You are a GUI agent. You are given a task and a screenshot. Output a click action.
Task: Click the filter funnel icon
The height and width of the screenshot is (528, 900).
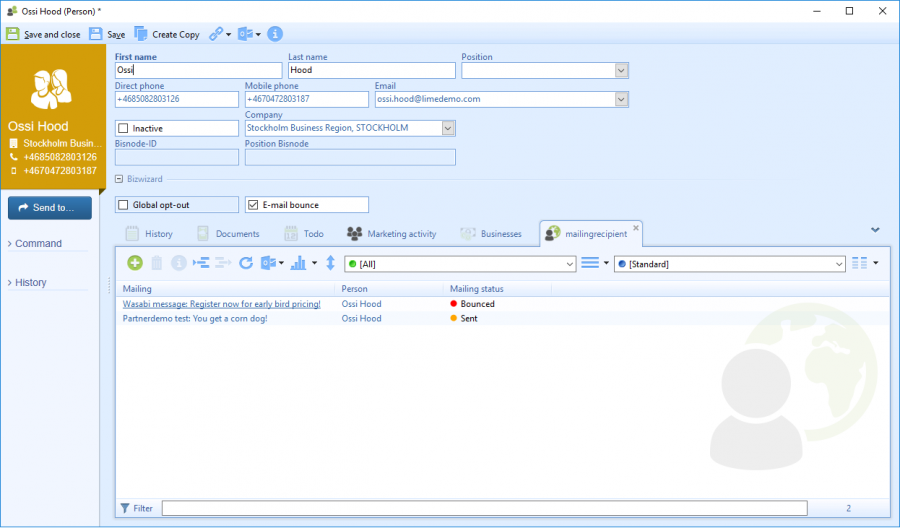point(125,508)
